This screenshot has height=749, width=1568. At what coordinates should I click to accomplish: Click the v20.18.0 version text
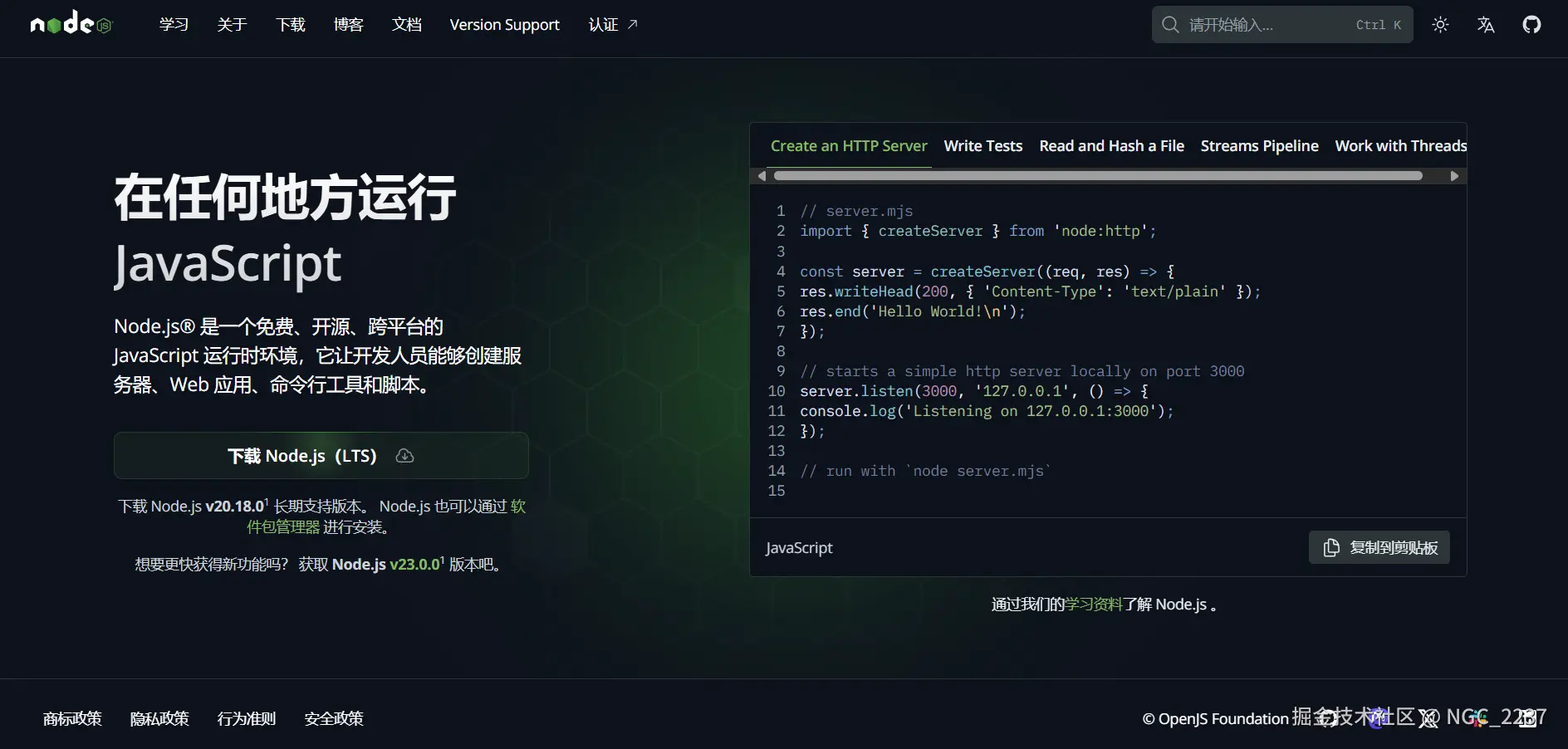(235, 507)
